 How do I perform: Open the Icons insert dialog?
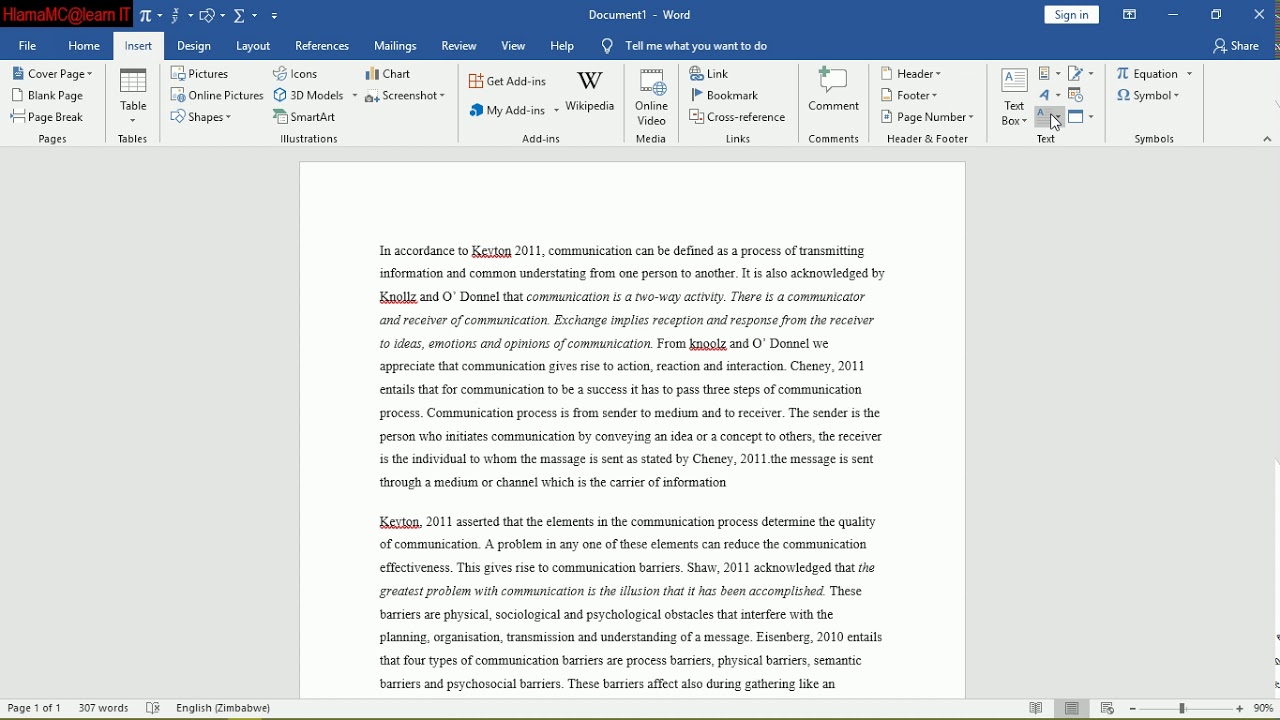click(296, 74)
